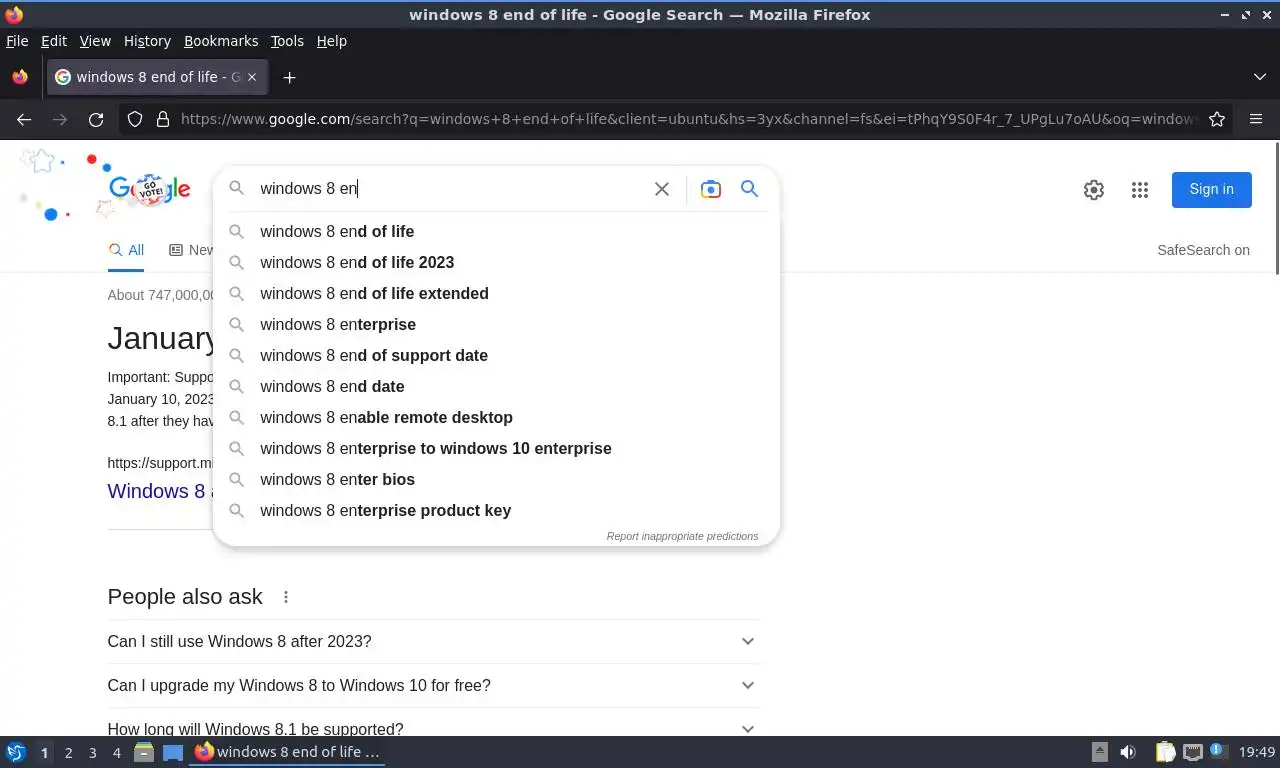This screenshot has height=768, width=1280.
Task: Click the volume icon in system tray
Action: (x=1128, y=752)
